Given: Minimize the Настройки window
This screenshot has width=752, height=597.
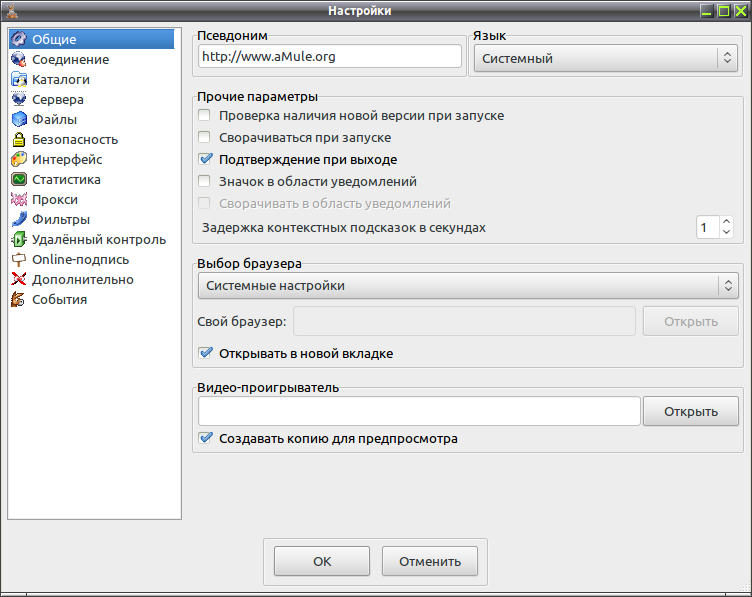Looking at the screenshot, I should pyautogui.click(x=706, y=11).
